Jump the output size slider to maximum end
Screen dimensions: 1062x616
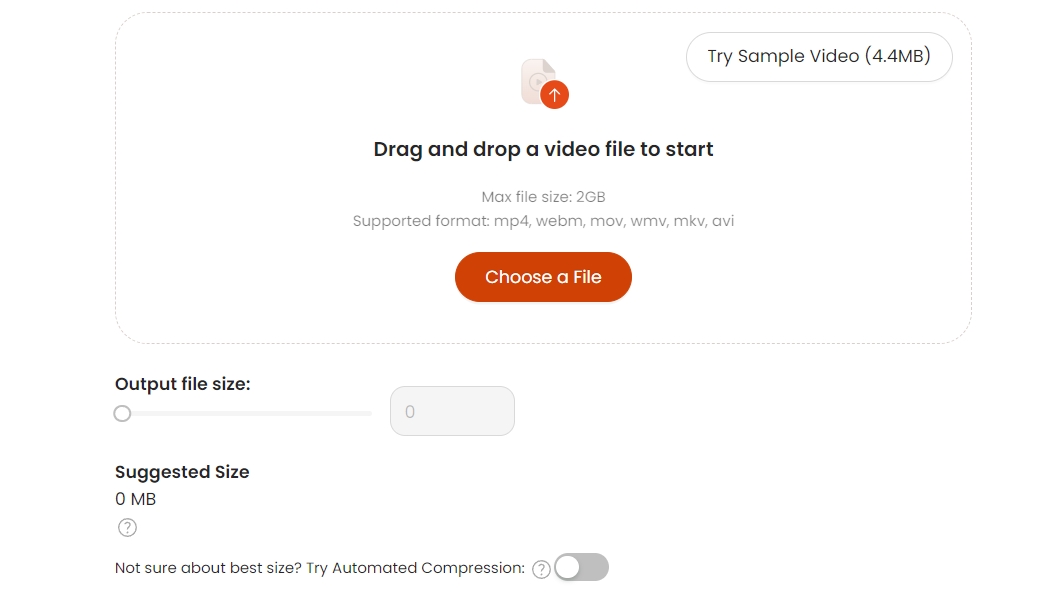(x=370, y=413)
